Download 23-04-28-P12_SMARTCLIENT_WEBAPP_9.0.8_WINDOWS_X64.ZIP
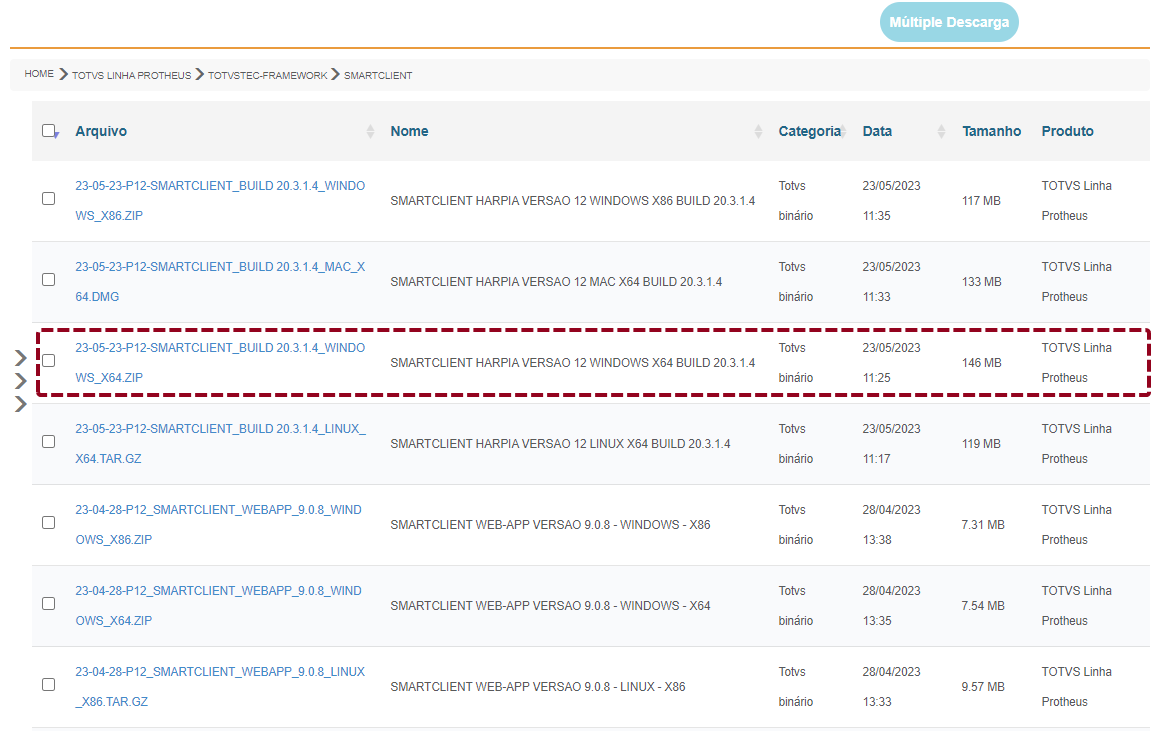This screenshot has width=1172, height=731. tap(218, 605)
